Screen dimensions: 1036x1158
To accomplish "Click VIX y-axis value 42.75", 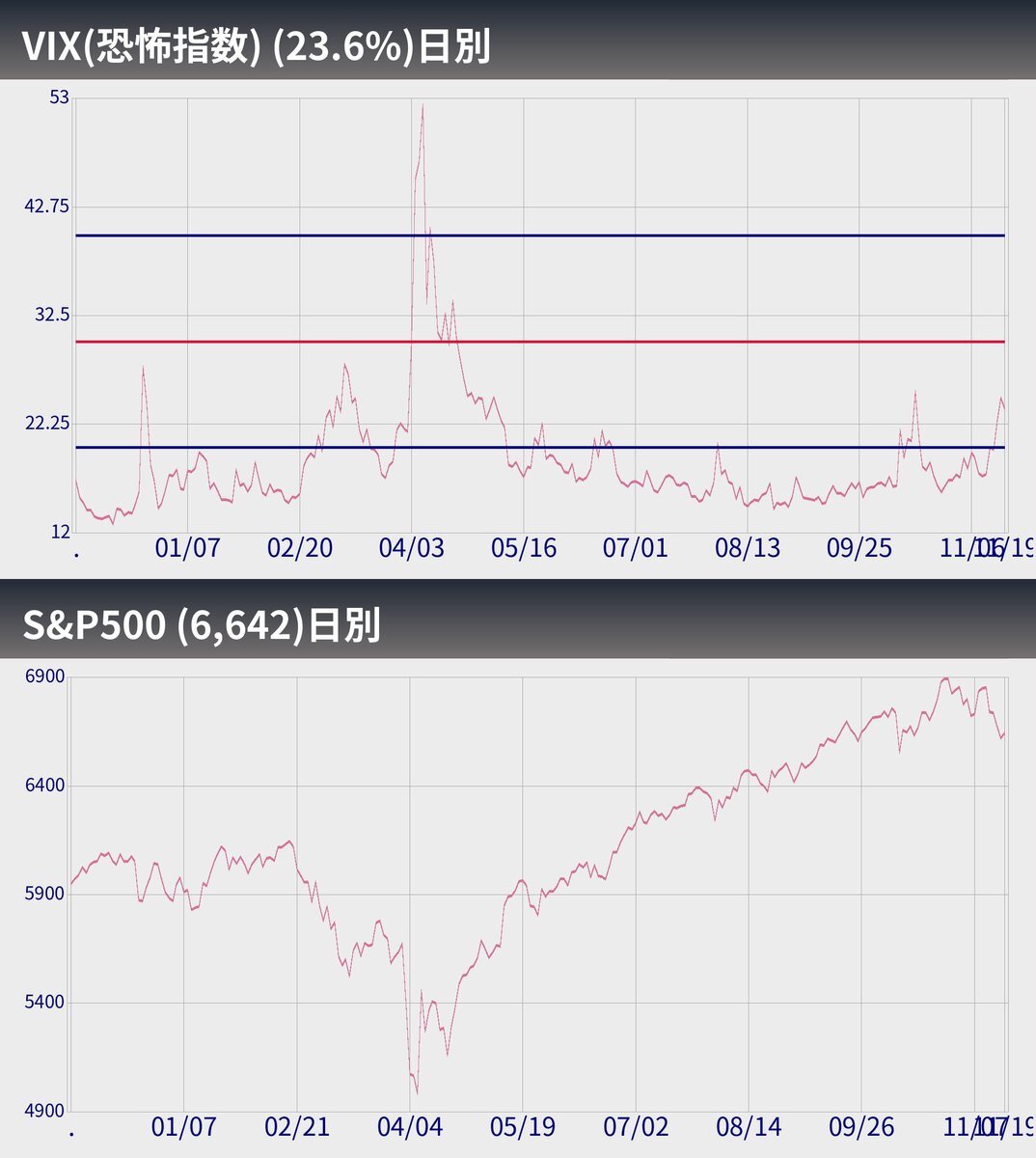I will 46,206.
